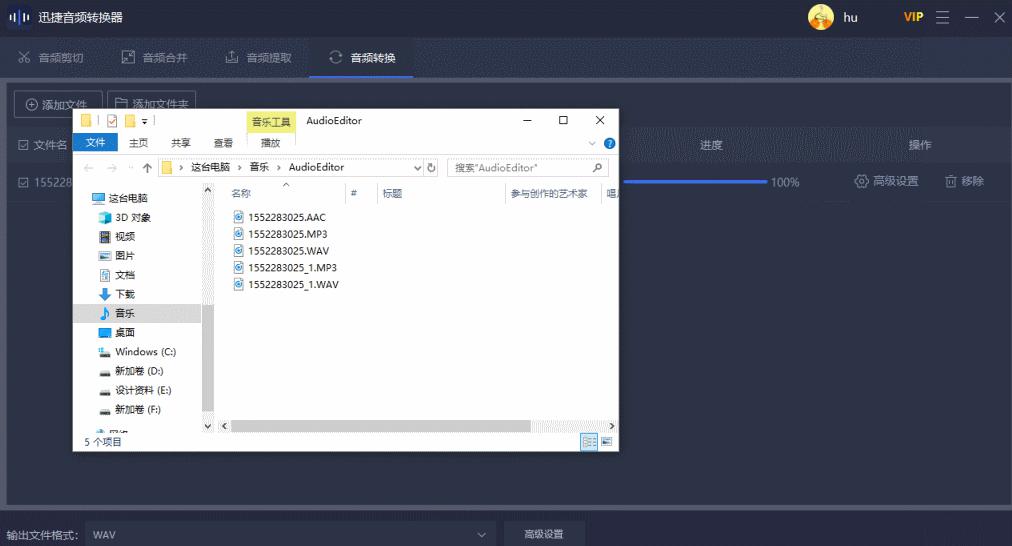Click navigation pane scroll down arrow
1012x546 pixels.
[x=208, y=426]
